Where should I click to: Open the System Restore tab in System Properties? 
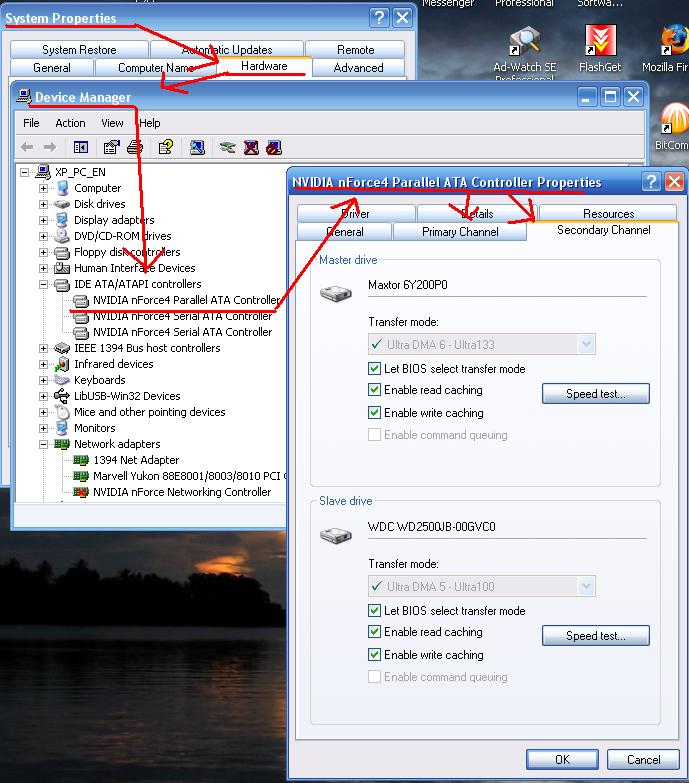(79, 49)
